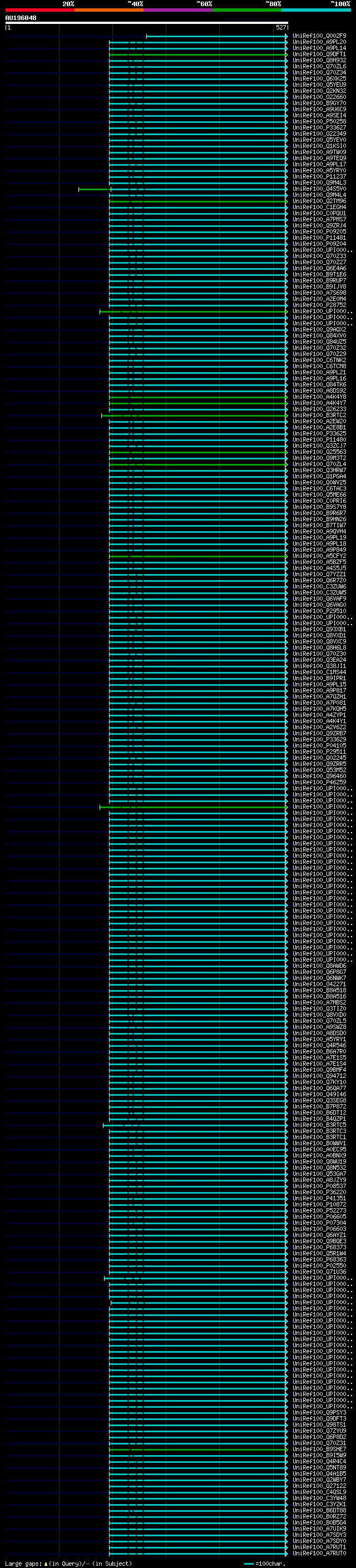This screenshot has width=356, height=1568.
Task: Click the label UniRef100_P04105
Action: click(319, 745)
